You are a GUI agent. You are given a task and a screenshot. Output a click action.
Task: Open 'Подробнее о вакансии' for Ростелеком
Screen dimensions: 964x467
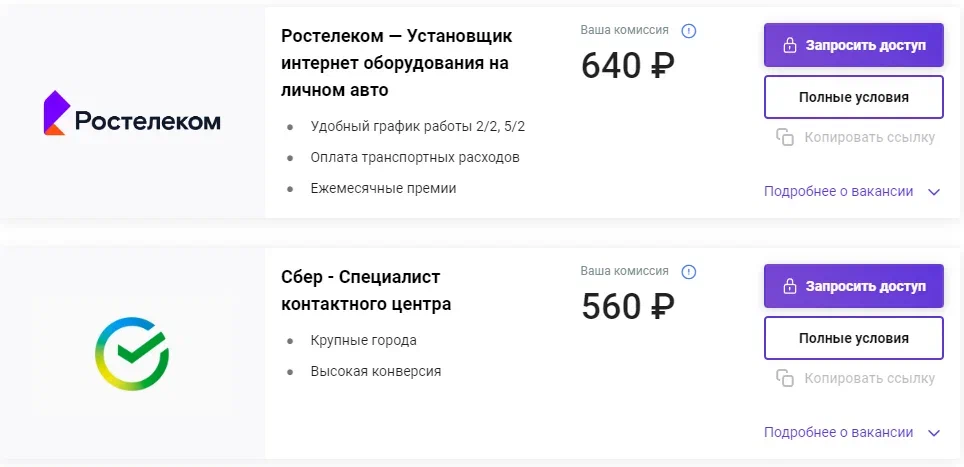[x=839, y=191]
